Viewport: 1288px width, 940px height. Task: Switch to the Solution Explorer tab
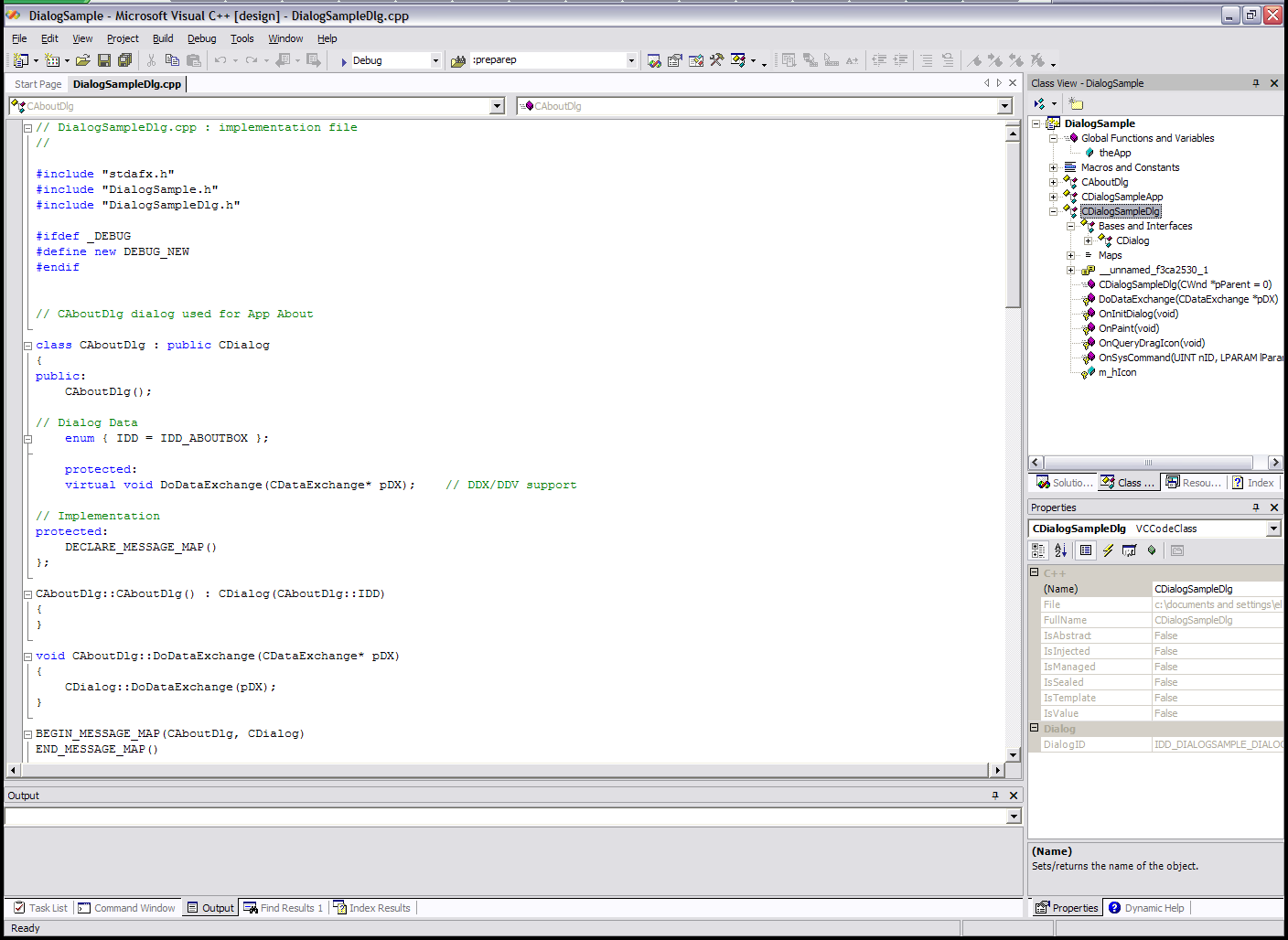1064,483
